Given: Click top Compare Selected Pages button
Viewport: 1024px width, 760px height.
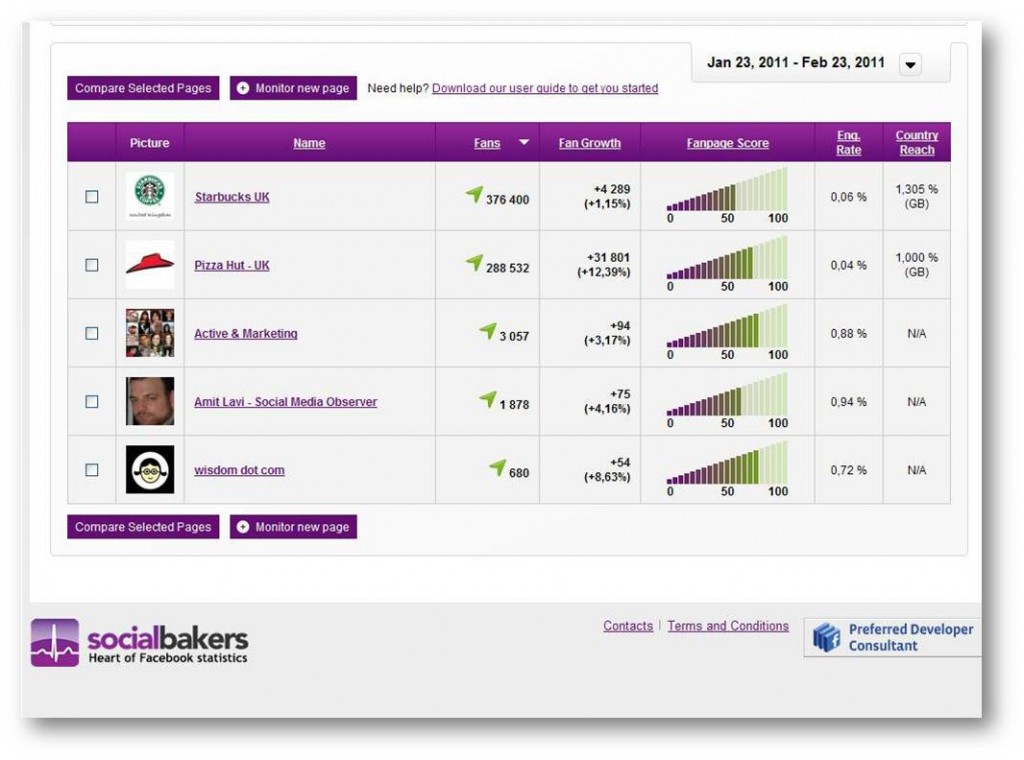Looking at the screenshot, I should click(143, 88).
